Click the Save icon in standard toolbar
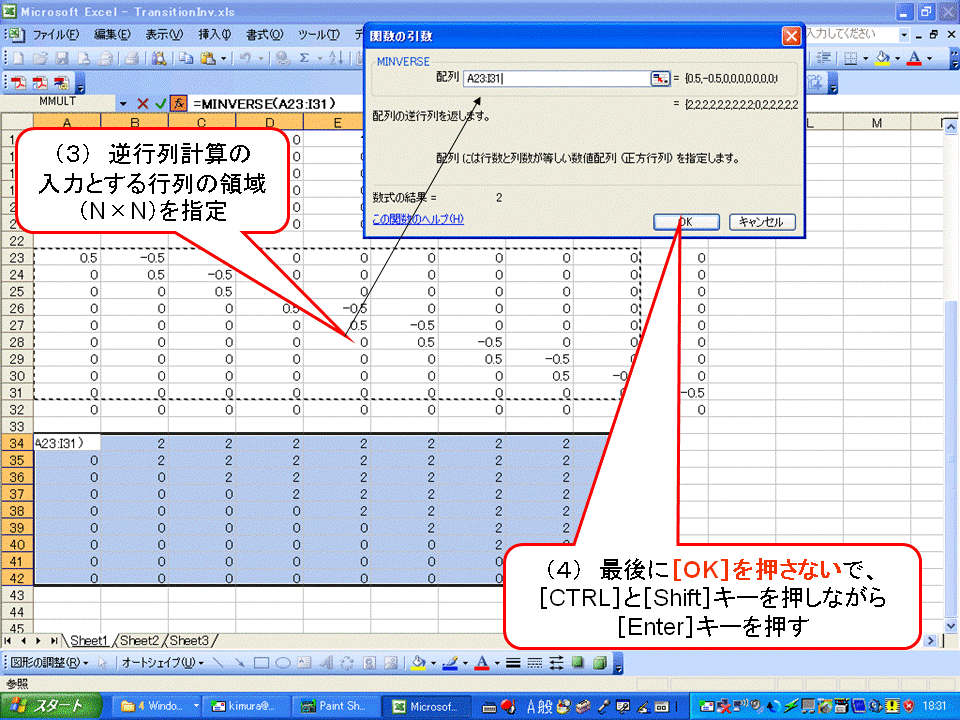960x720 pixels. pos(62,58)
